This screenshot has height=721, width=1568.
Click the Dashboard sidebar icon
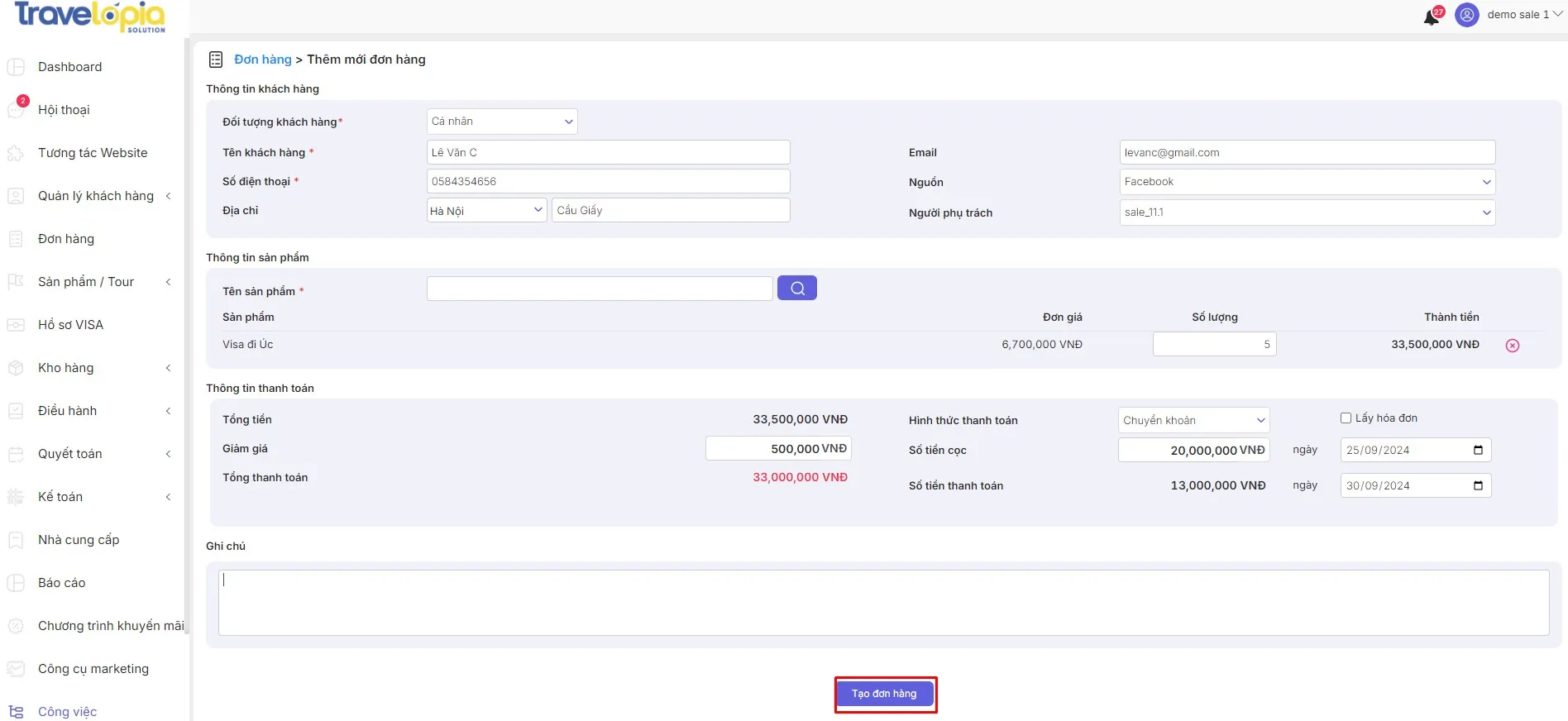[x=16, y=67]
